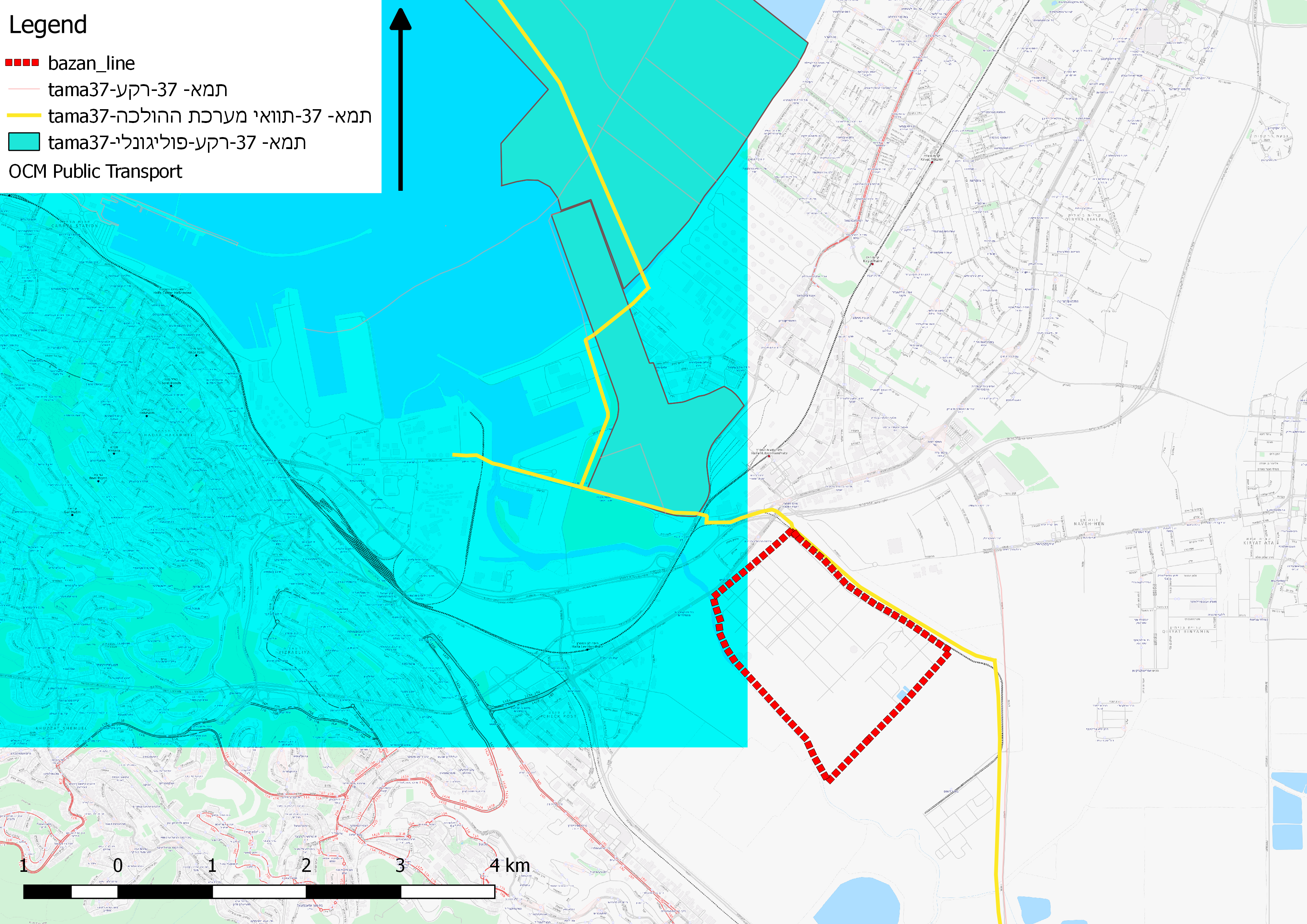Click the KIRYAT ATA map label

pos(1258,543)
